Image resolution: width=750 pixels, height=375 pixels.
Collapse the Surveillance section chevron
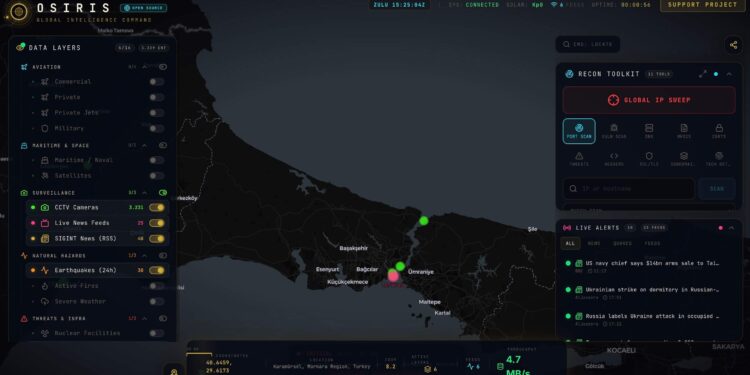tap(145, 192)
